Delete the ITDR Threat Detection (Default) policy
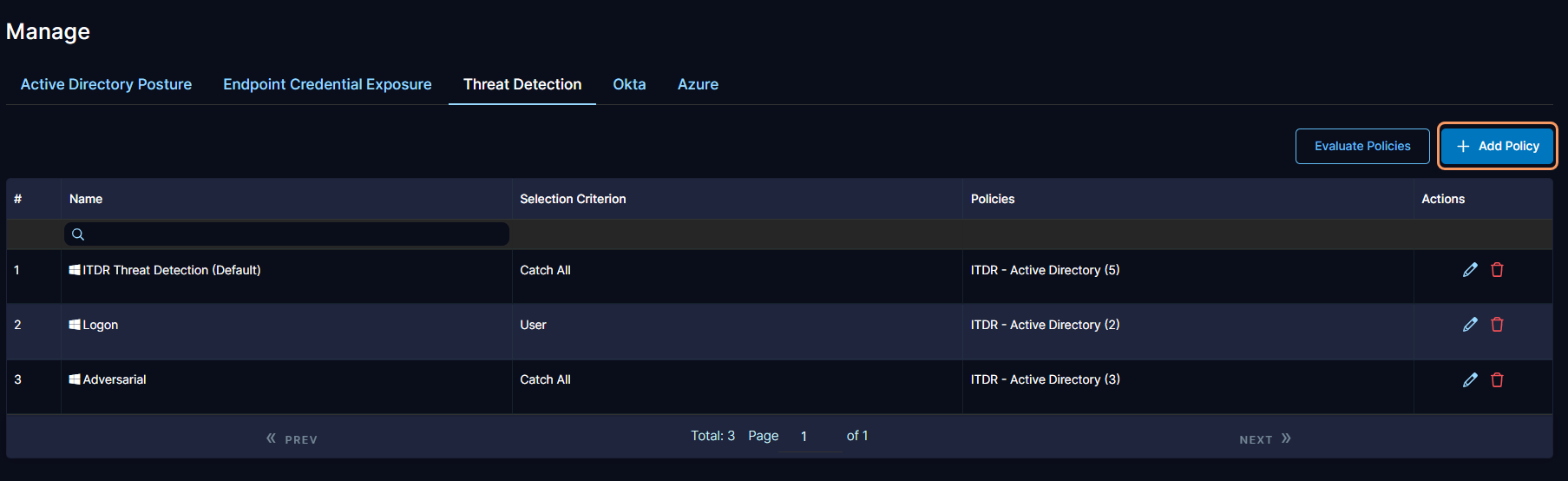 click(1497, 270)
